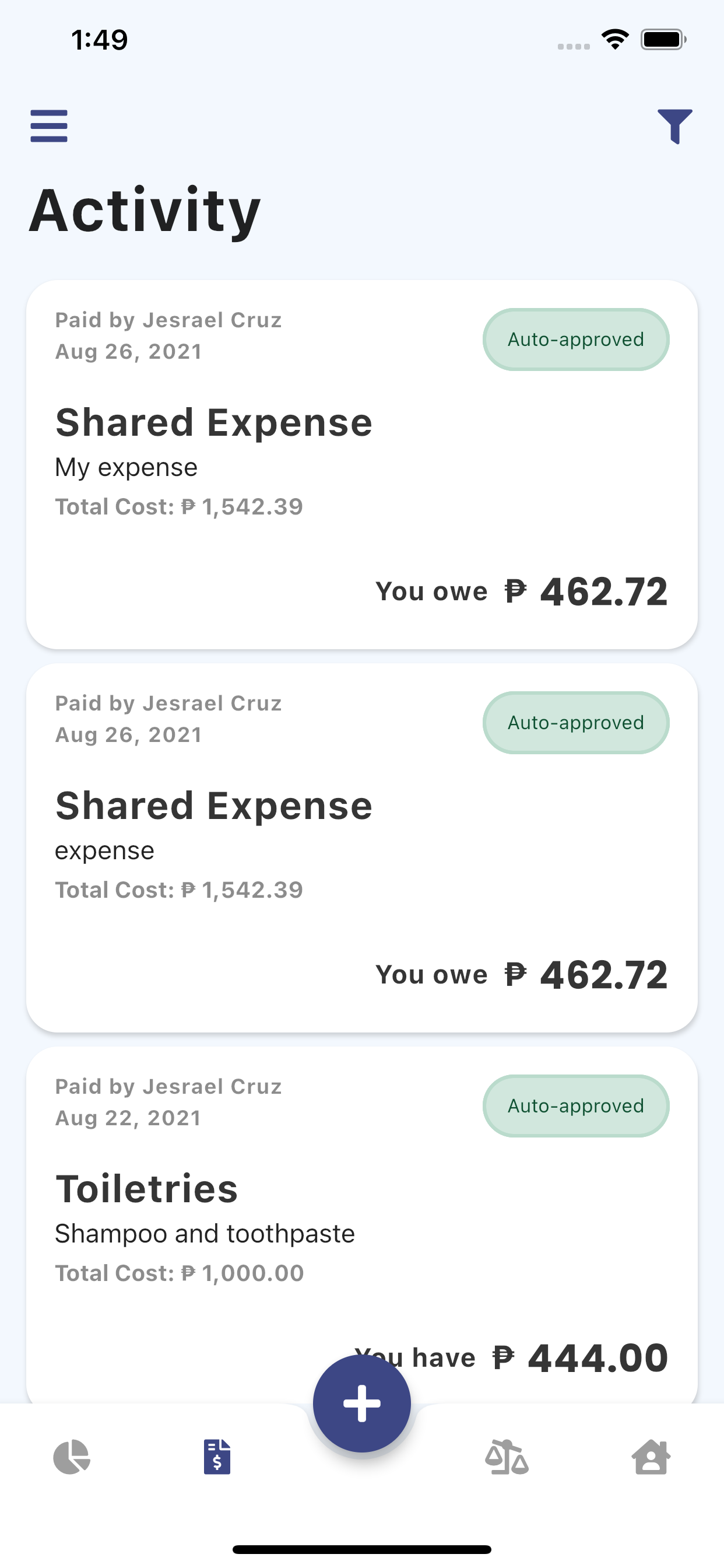Tap the second 'Shared Expense' title
This screenshot has height=1568, width=724.
pos(214,806)
